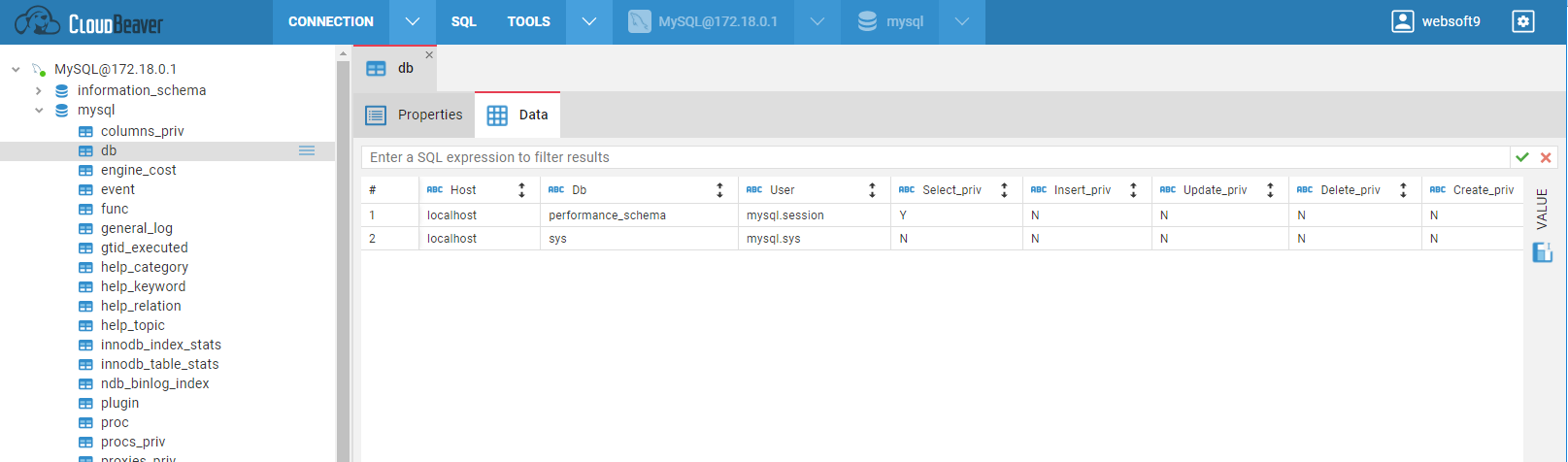1568x462 pixels.
Task: Click the value panel icon at right
Action: [1542, 252]
